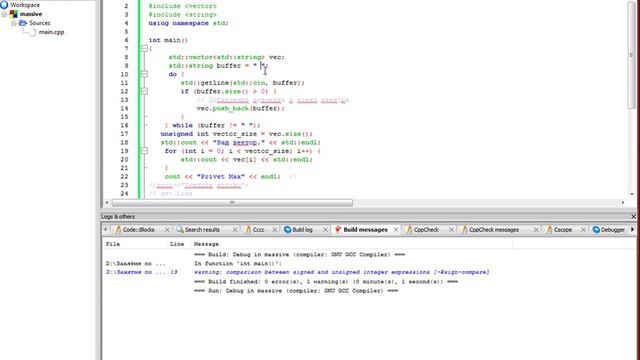This screenshot has height=360, width=640.
Task: Place cursor on "int main()" line
Action: [x=168, y=40]
